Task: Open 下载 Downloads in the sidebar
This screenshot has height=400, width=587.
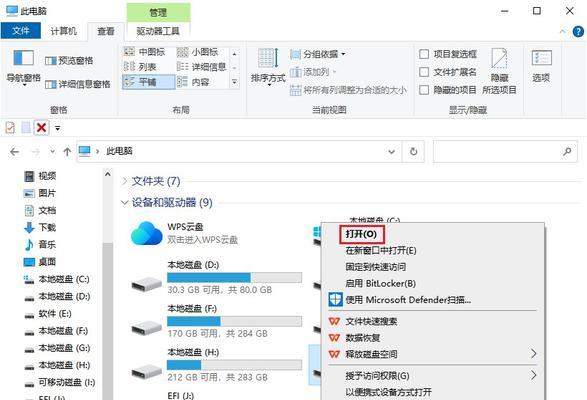Action: [x=40, y=227]
